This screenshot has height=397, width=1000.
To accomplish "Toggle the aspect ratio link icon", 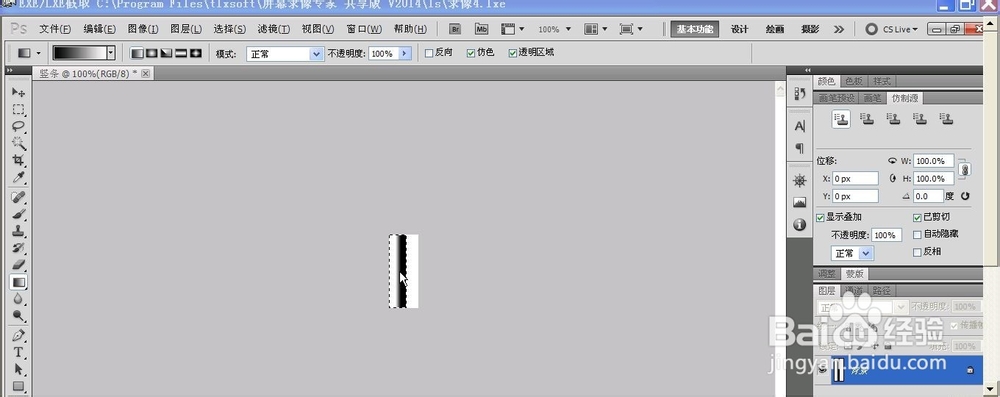I will (965, 170).
